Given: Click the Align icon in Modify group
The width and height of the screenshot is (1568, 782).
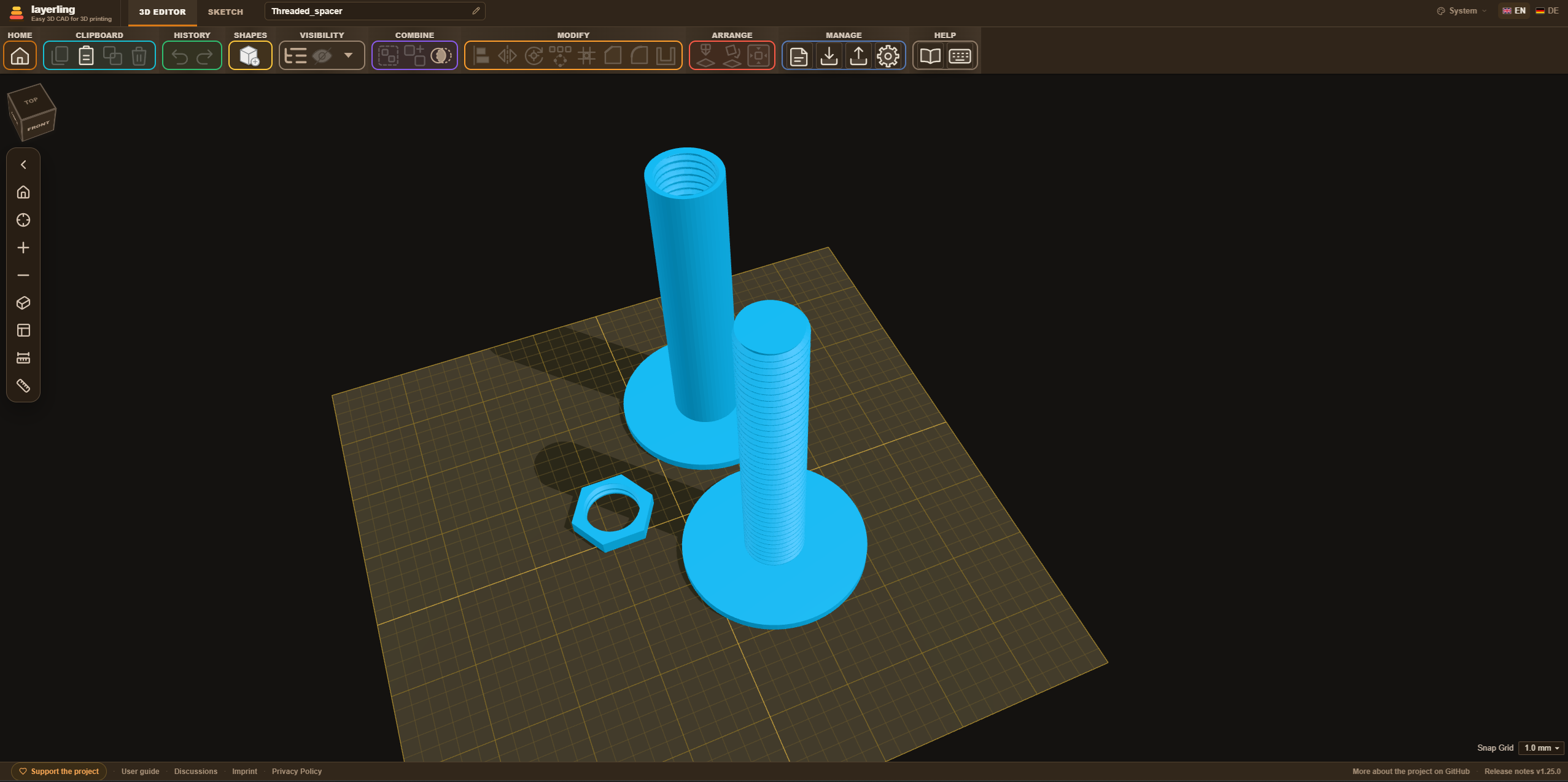Looking at the screenshot, I should coord(481,56).
